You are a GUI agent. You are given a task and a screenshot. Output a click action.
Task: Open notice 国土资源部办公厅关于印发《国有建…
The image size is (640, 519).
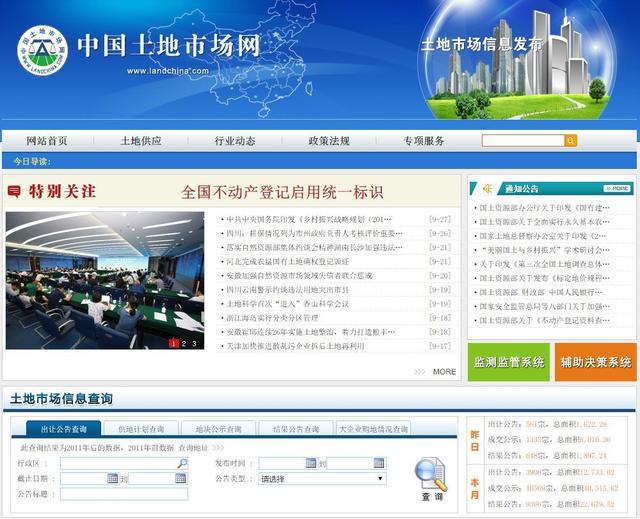click(x=544, y=208)
